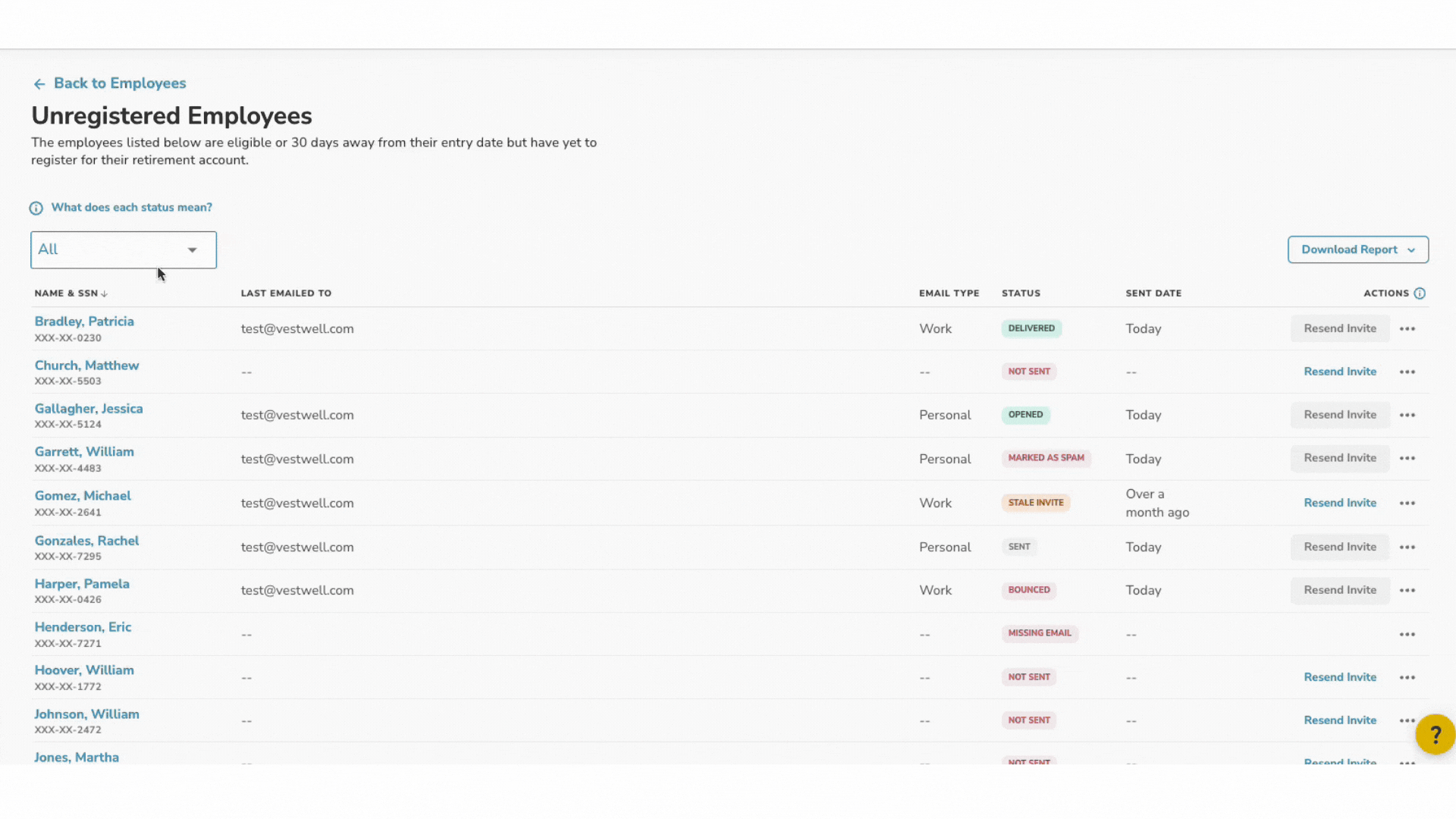Expand the Download Report dropdown

[x=1357, y=249]
